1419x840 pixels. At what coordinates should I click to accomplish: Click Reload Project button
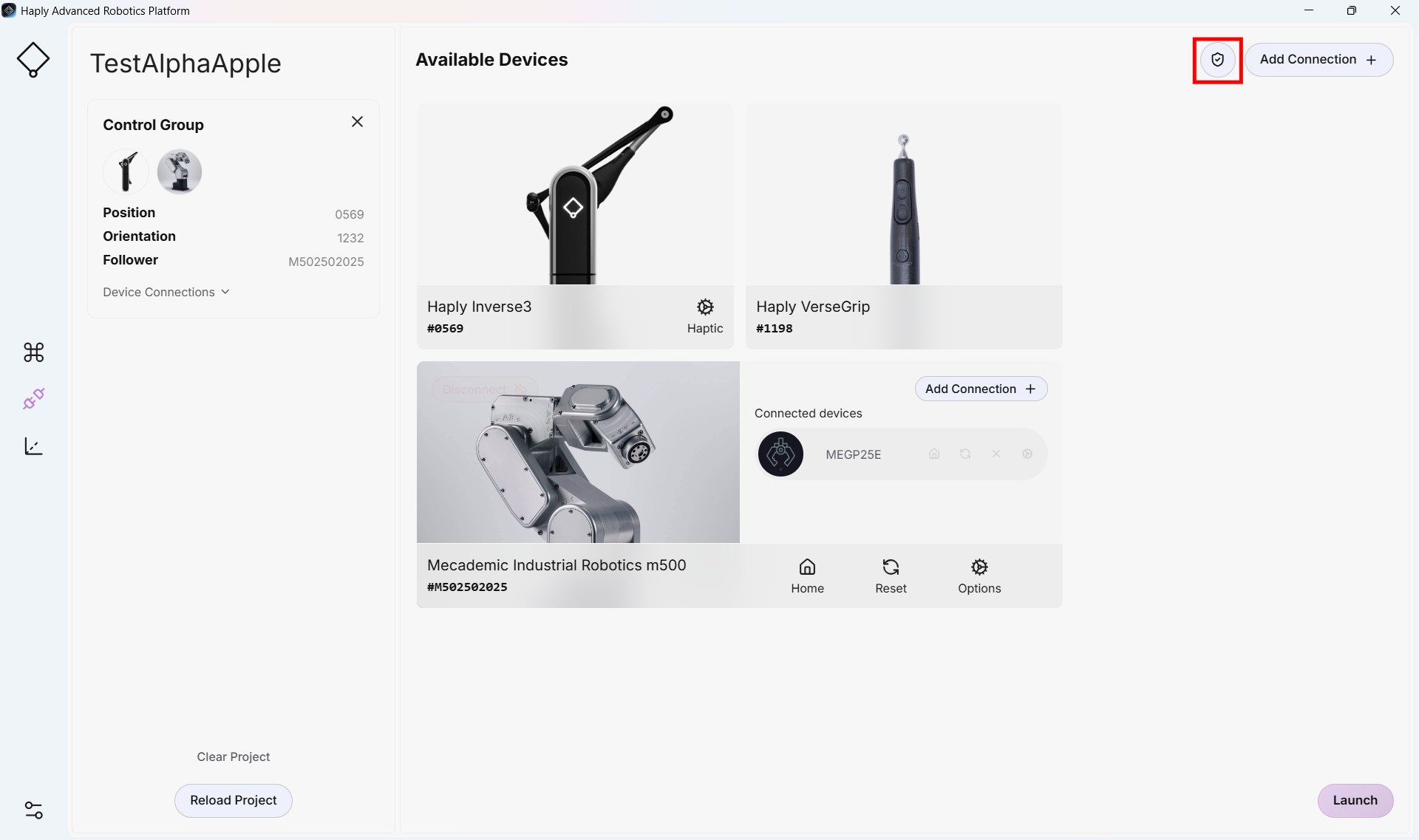pos(234,800)
